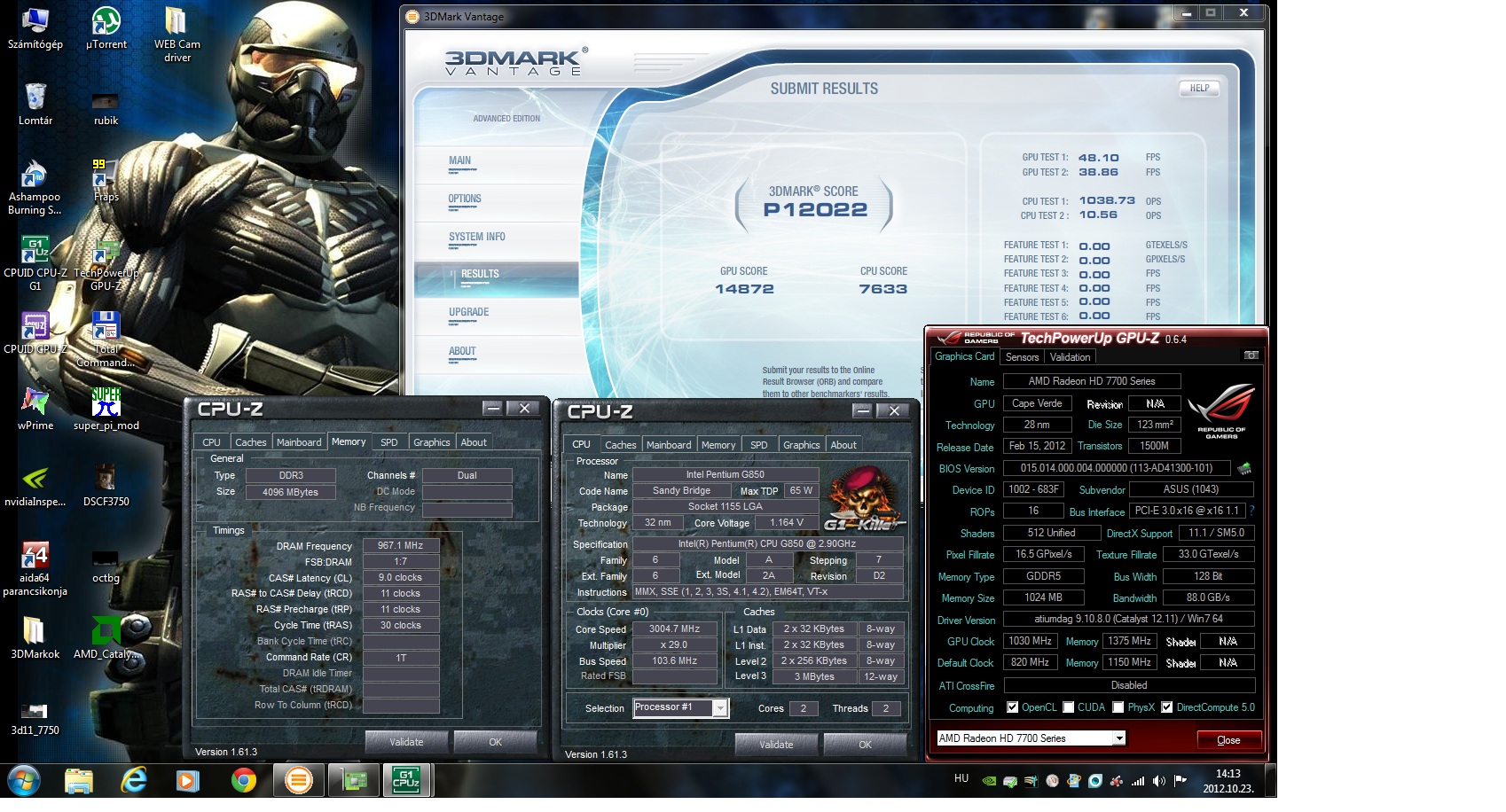Open SYSTEM INFO in 3DMark Vantage
This screenshot has width=1506, height=812.
477,238
